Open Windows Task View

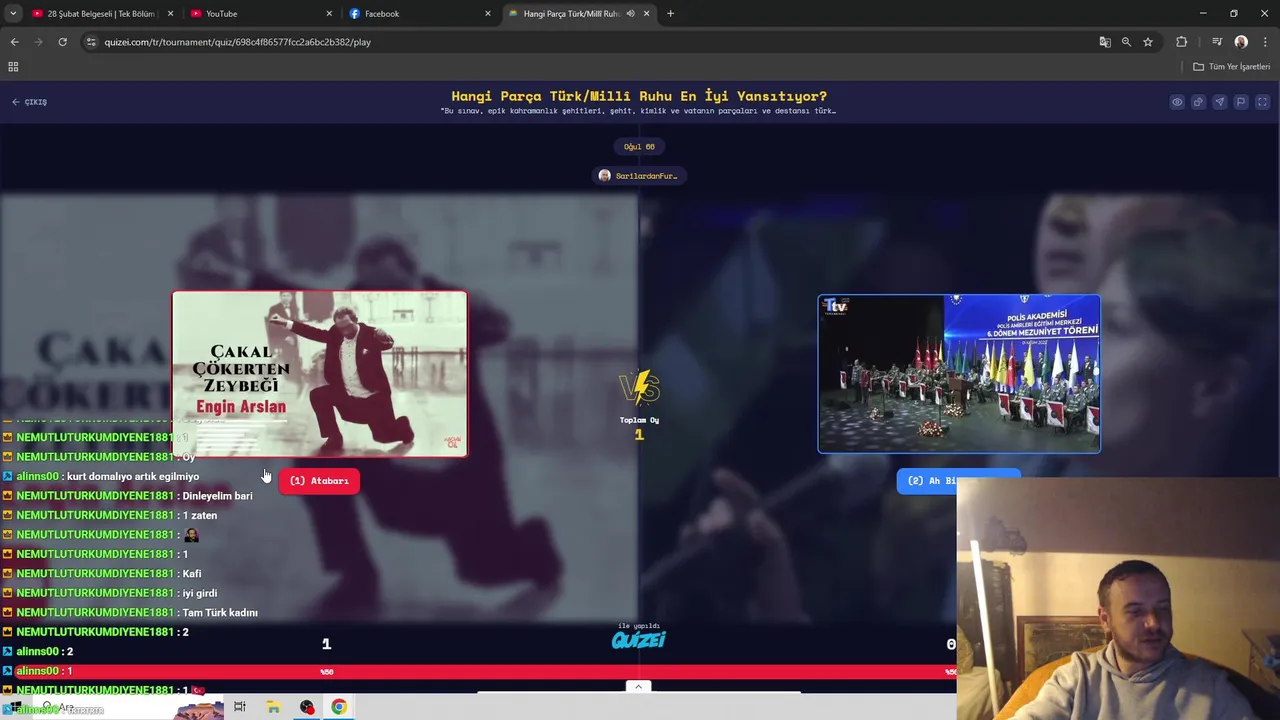click(240, 707)
